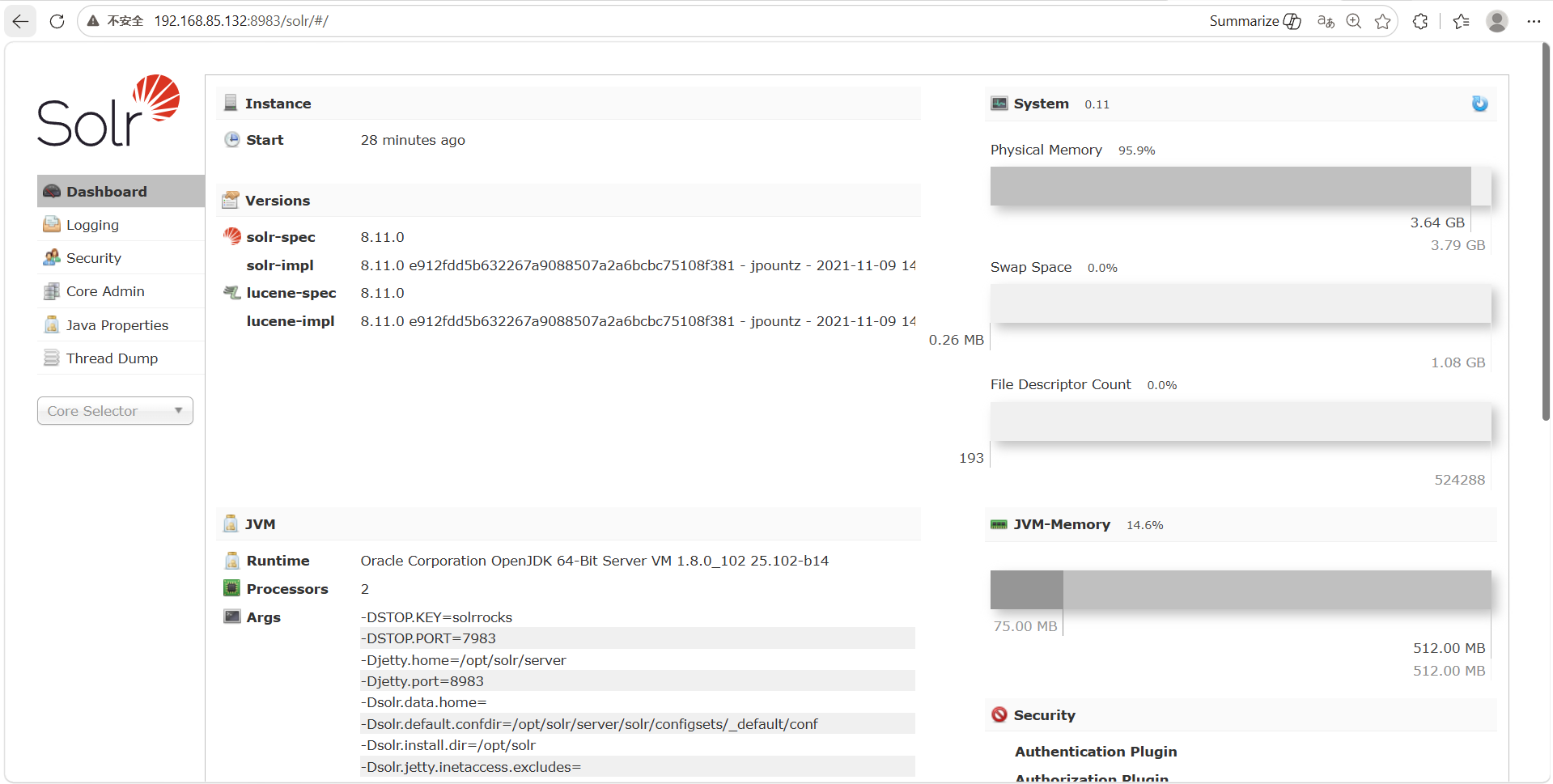Click the -DSTOP.KEY=solrrocks argument

pyautogui.click(x=436, y=617)
